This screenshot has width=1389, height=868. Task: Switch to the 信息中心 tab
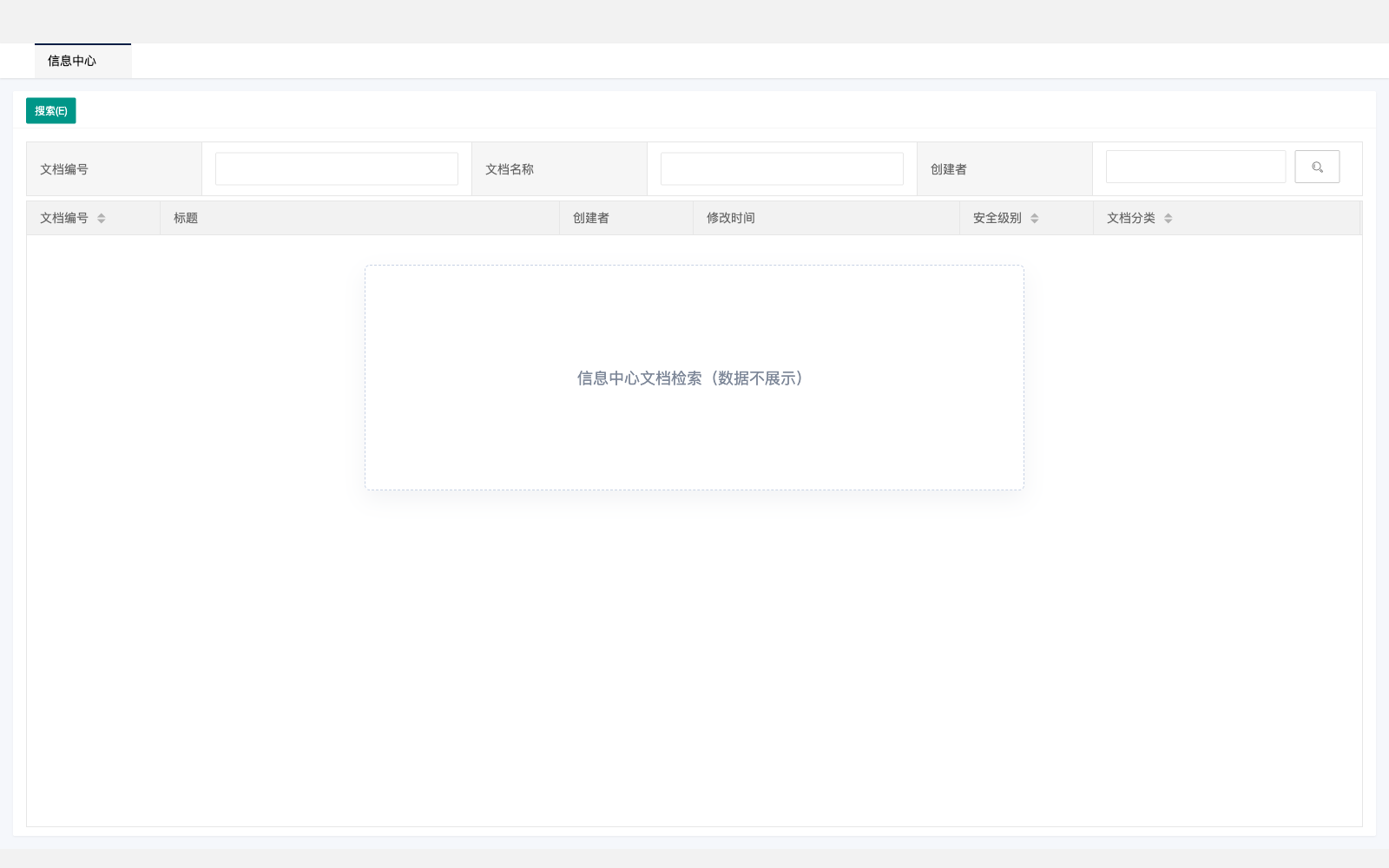tap(72, 61)
